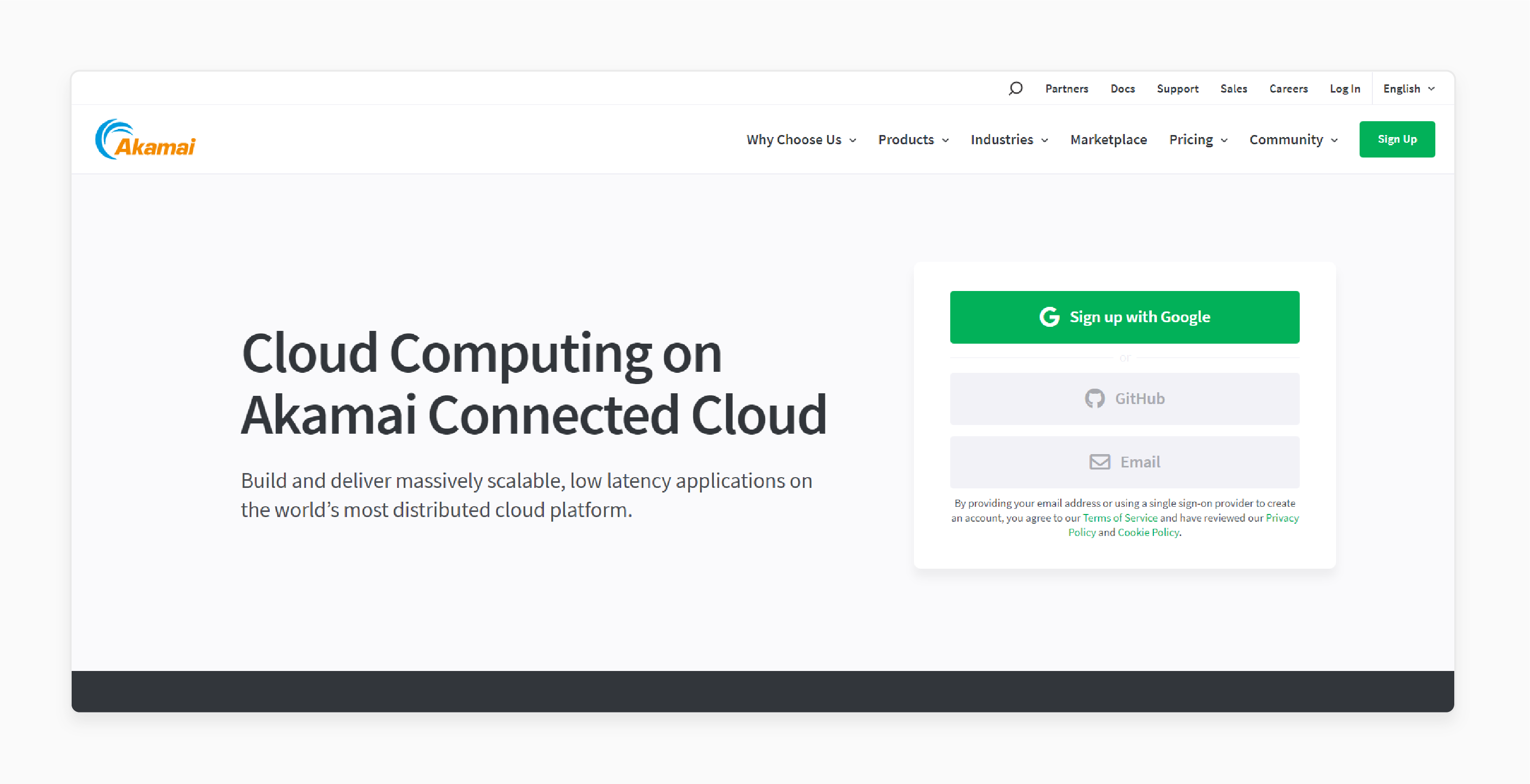The width and height of the screenshot is (1530, 784).
Task: Sign up using the GitHub button
Action: coord(1124,399)
